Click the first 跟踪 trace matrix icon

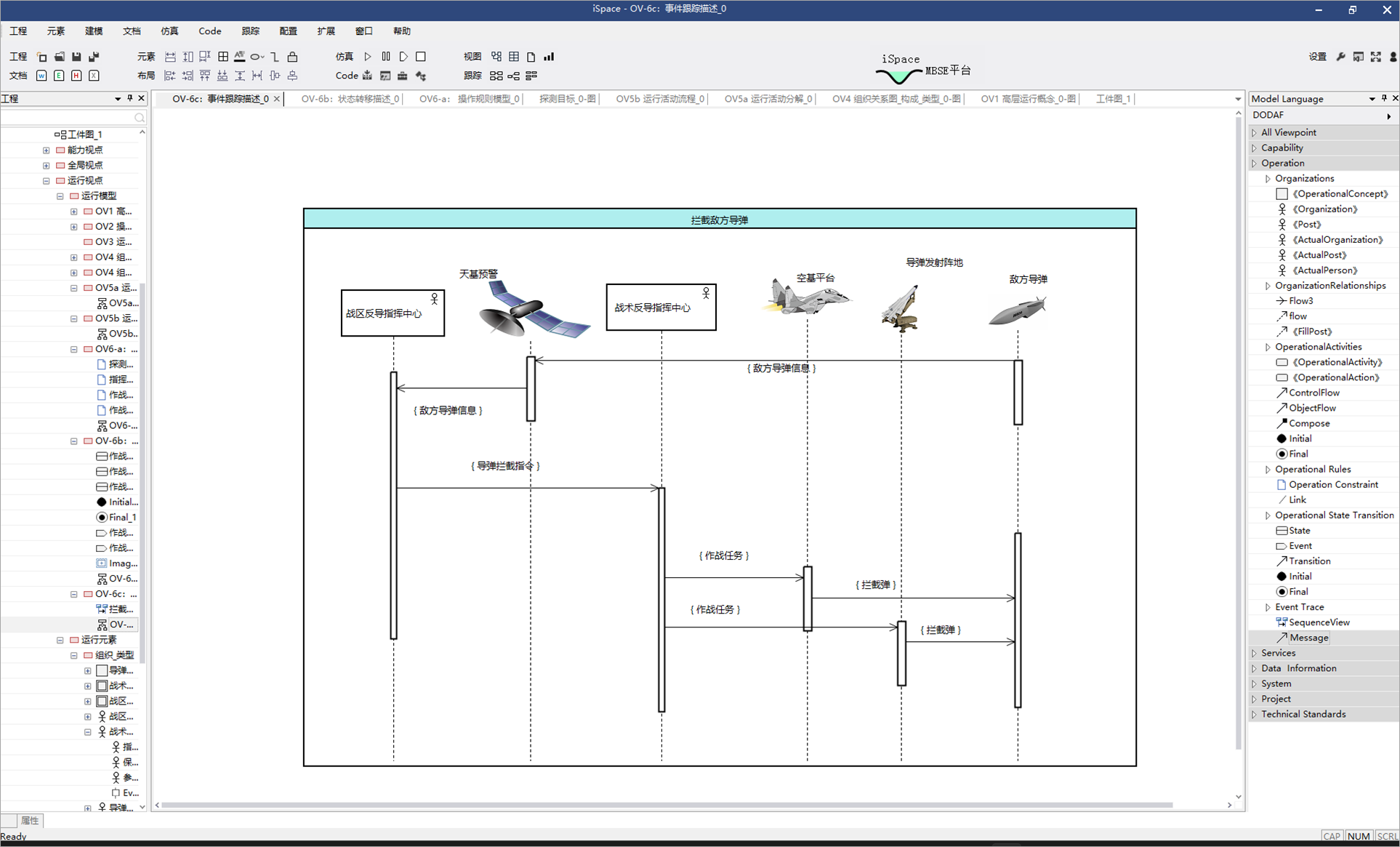click(496, 76)
